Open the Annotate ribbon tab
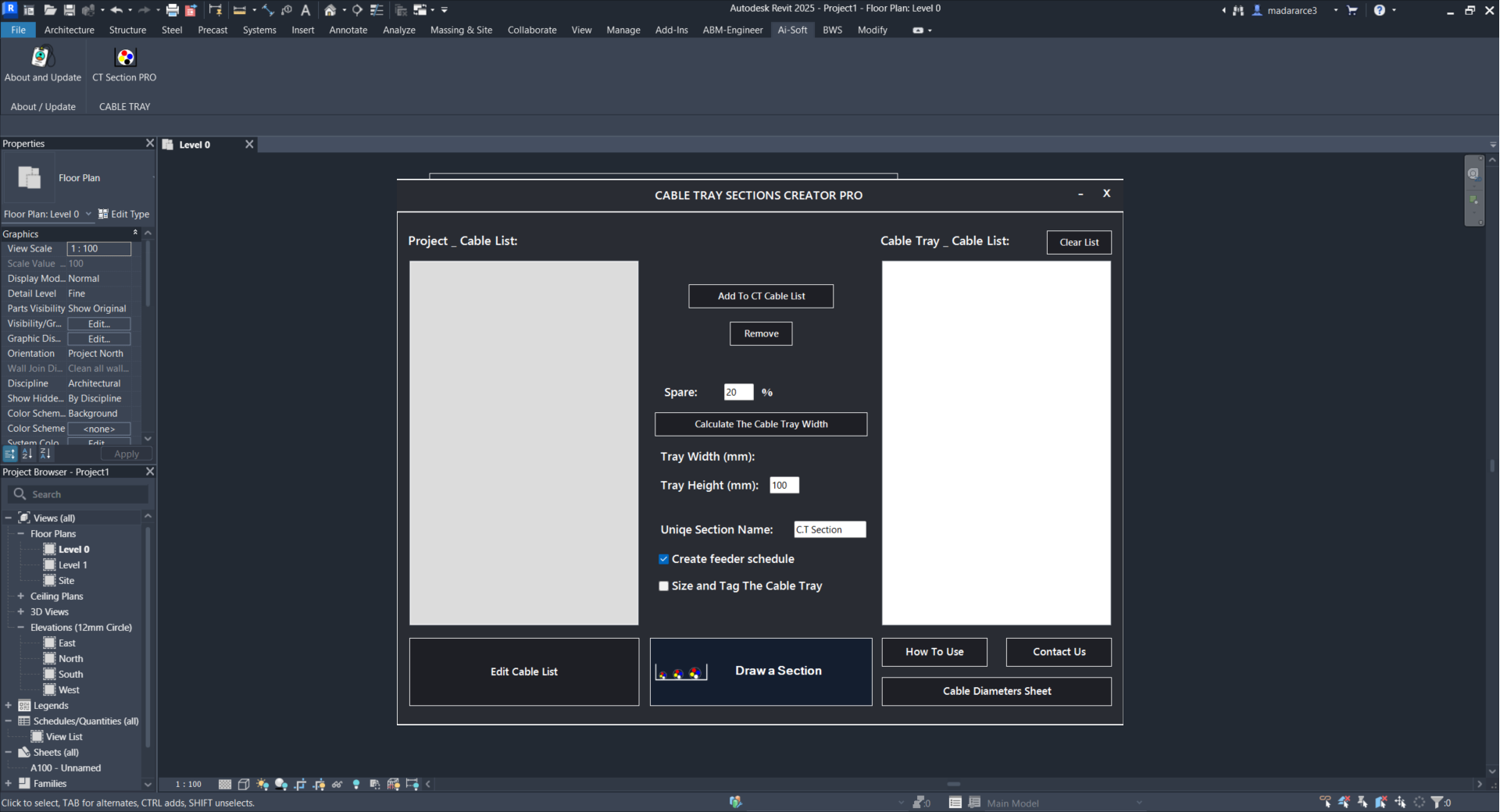Screen dimensions: 1500x812 pos(348,30)
